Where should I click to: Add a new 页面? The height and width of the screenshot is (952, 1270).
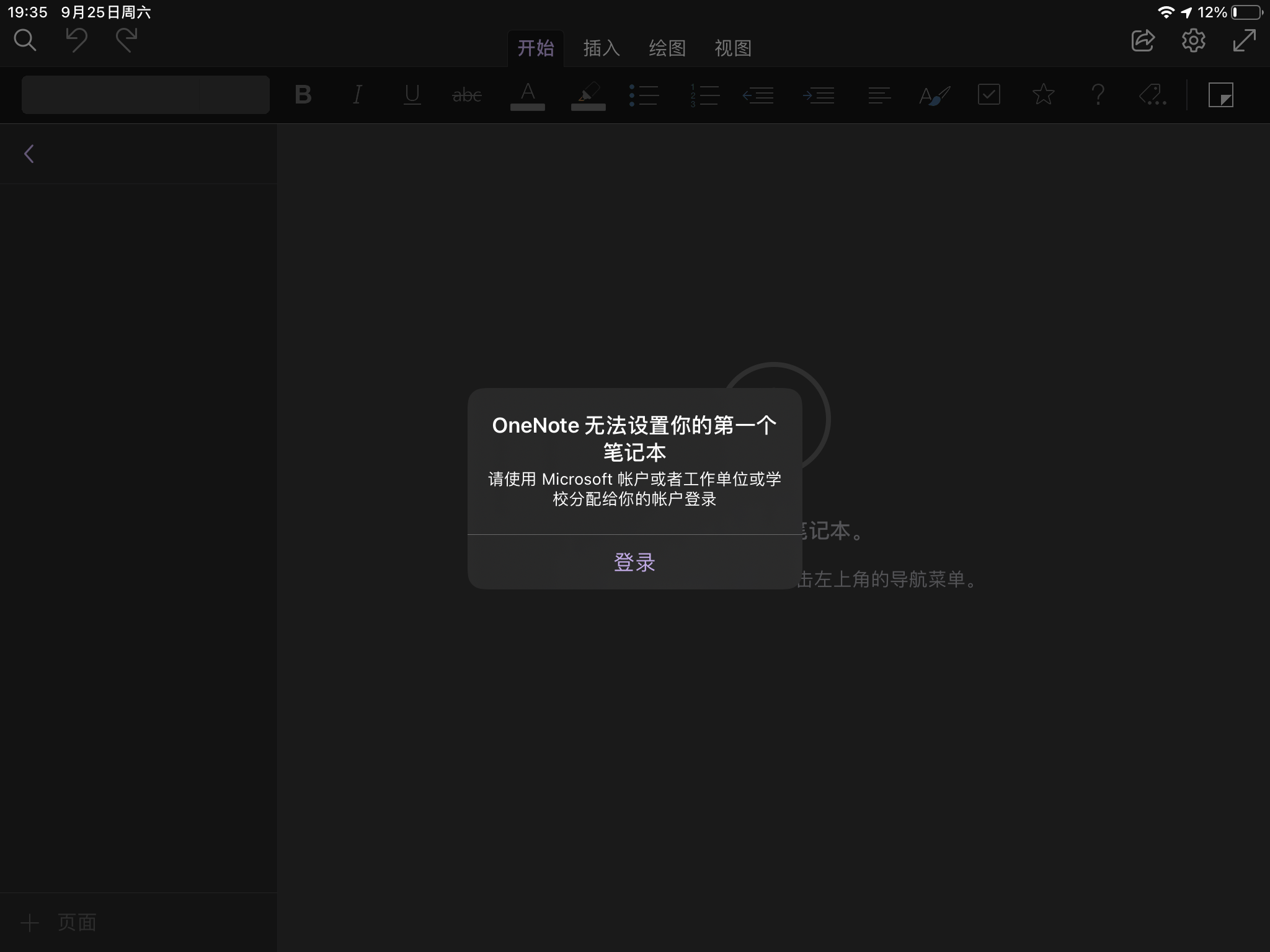pyautogui.click(x=59, y=922)
